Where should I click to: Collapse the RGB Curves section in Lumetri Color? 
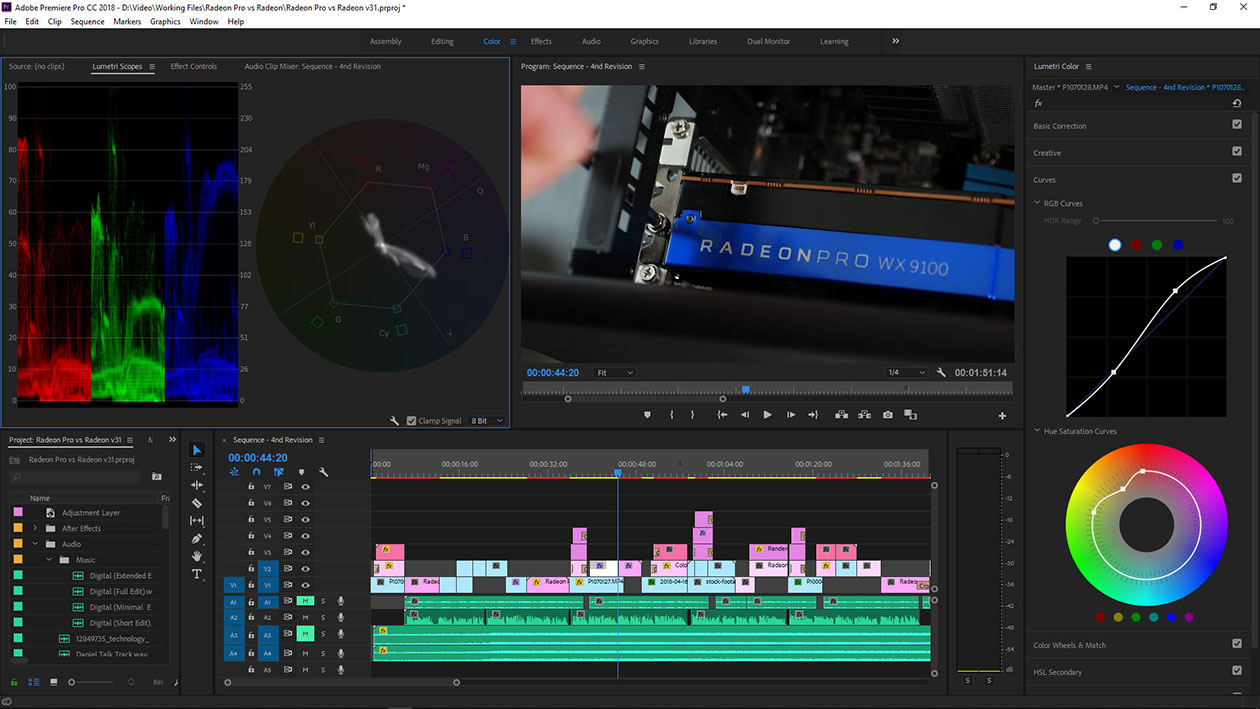click(x=1035, y=203)
